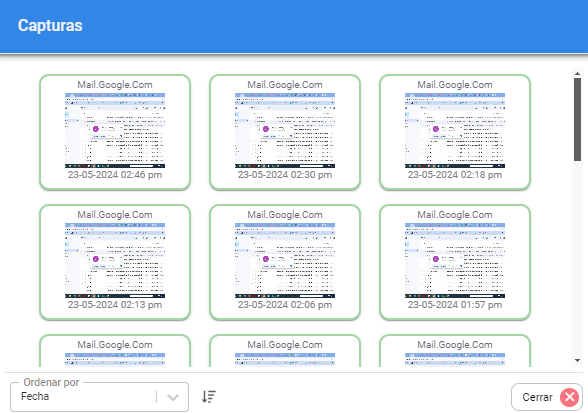
Task: Click the scrollbar down arrow
Action: (x=578, y=360)
